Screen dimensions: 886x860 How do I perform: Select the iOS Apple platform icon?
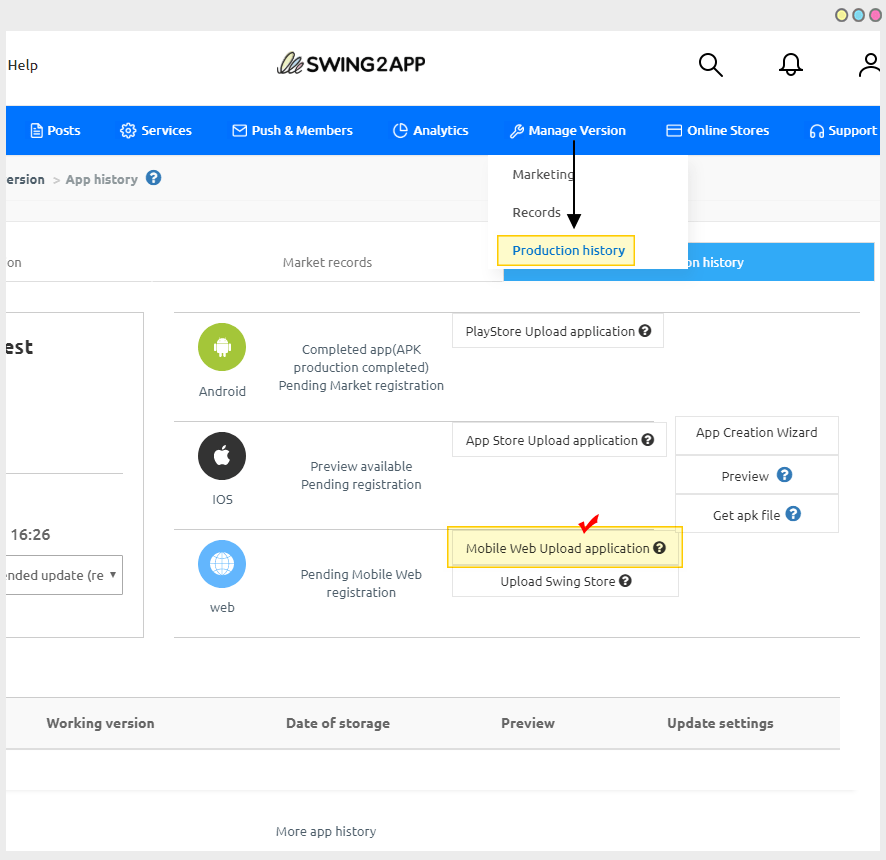click(x=221, y=455)
